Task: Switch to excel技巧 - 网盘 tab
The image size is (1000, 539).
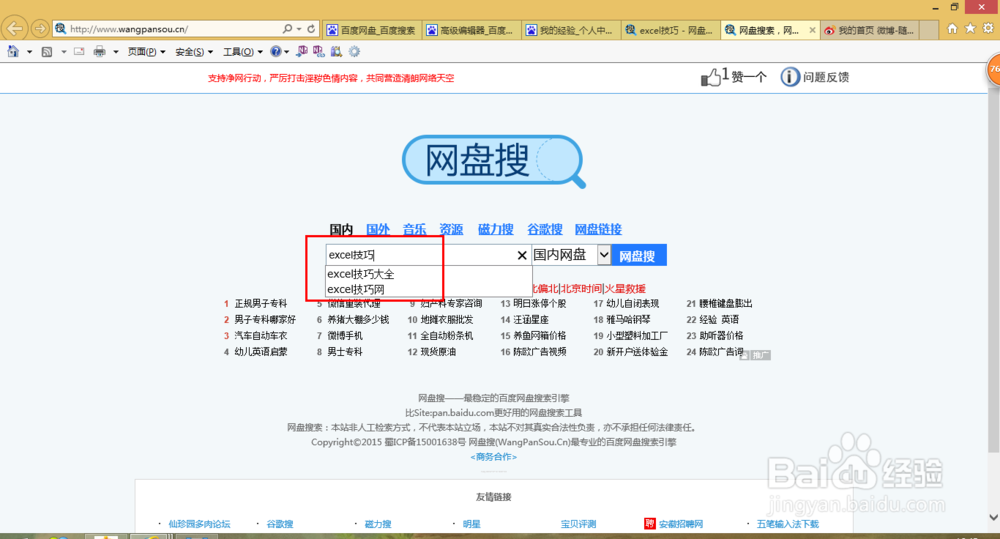Action: click(670, 30)
